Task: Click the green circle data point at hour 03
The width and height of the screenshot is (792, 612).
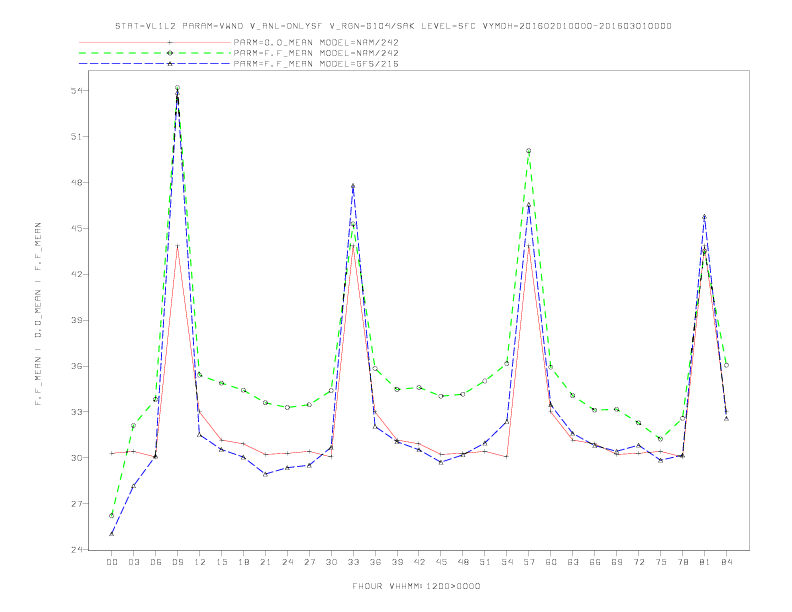Action: (x=133, y=425)
